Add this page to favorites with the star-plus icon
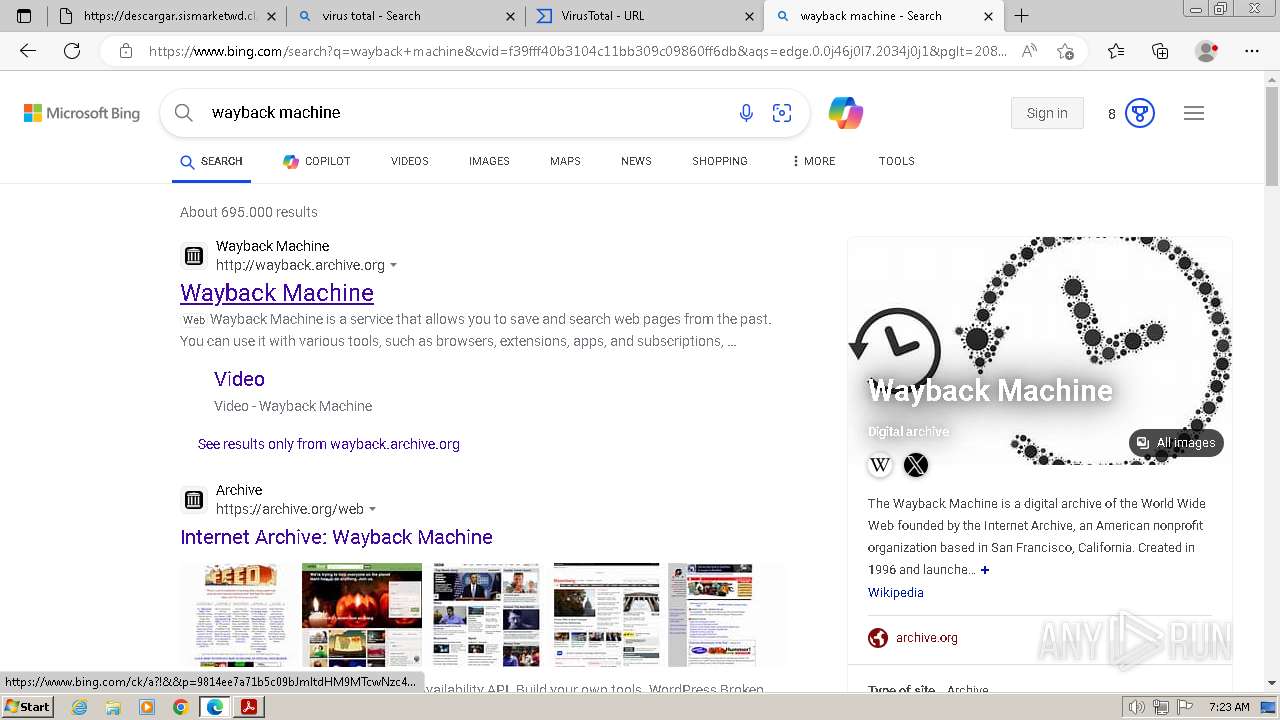Image resolution: width=1280 pixels, height=720 pixels. point(1066,51)
